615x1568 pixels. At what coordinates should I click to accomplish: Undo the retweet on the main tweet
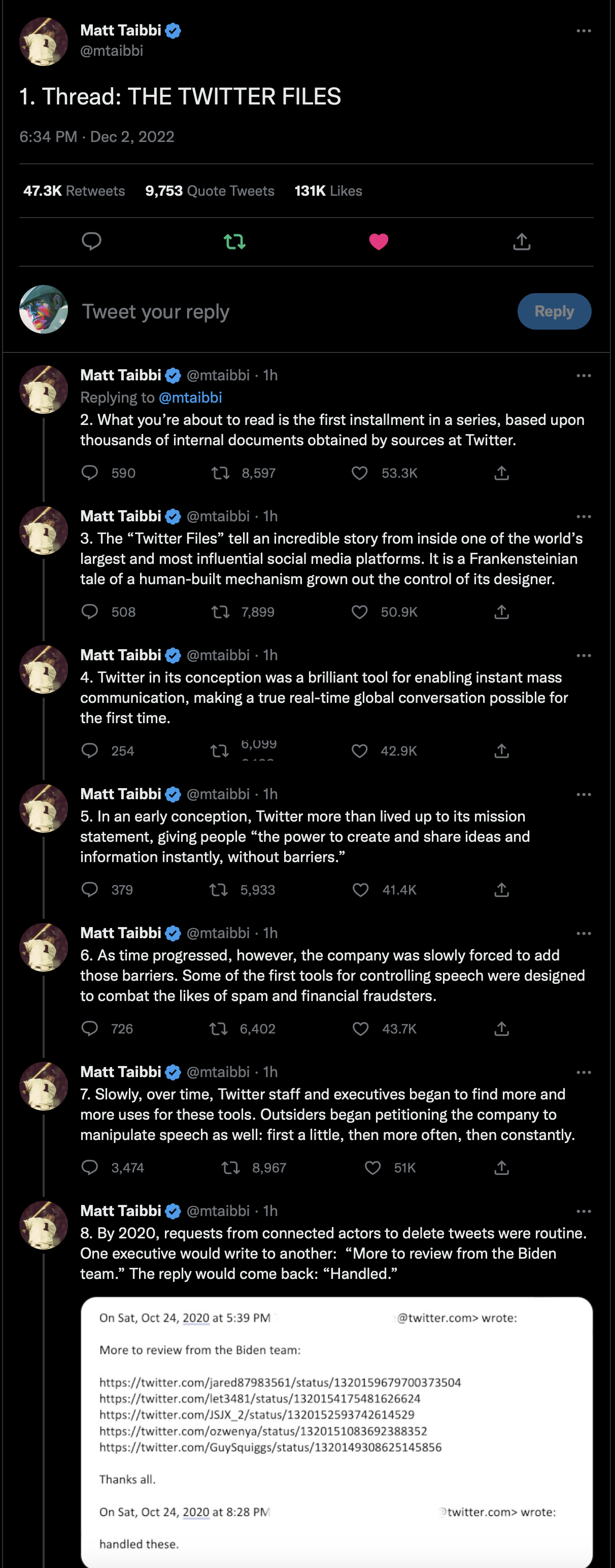(x=234, y=242)
